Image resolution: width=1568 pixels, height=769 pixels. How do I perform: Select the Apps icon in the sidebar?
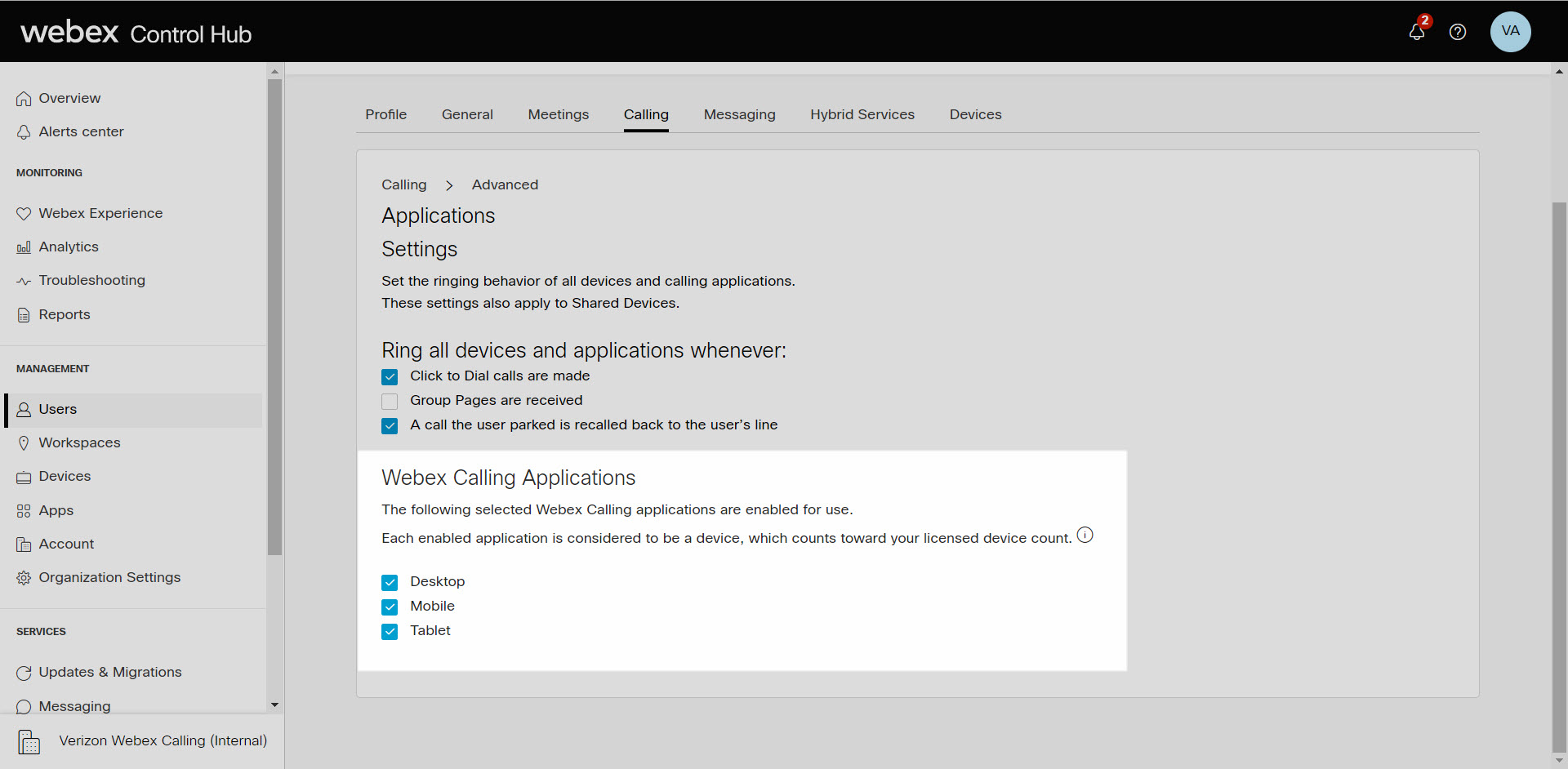[24, 510]
